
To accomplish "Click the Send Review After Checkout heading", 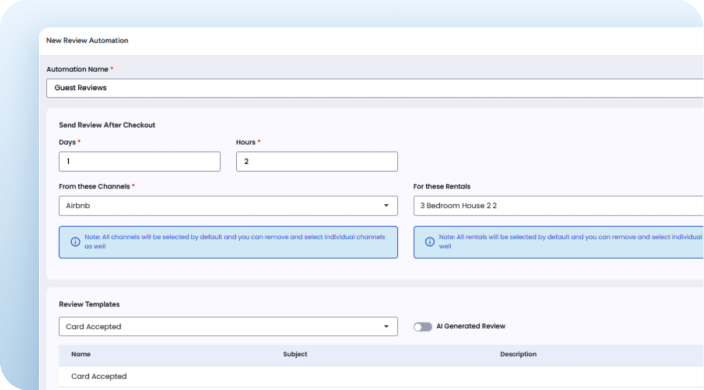I will pos(107,125).
